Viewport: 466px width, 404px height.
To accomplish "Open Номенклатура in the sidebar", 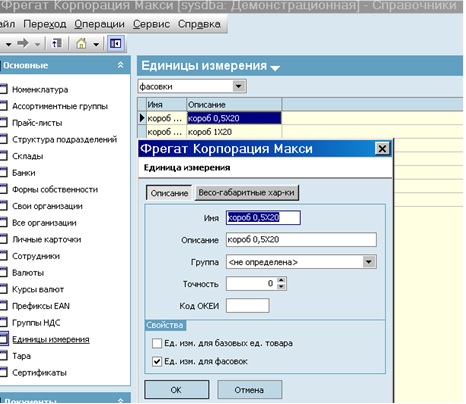I will click(x=40, y=90).
